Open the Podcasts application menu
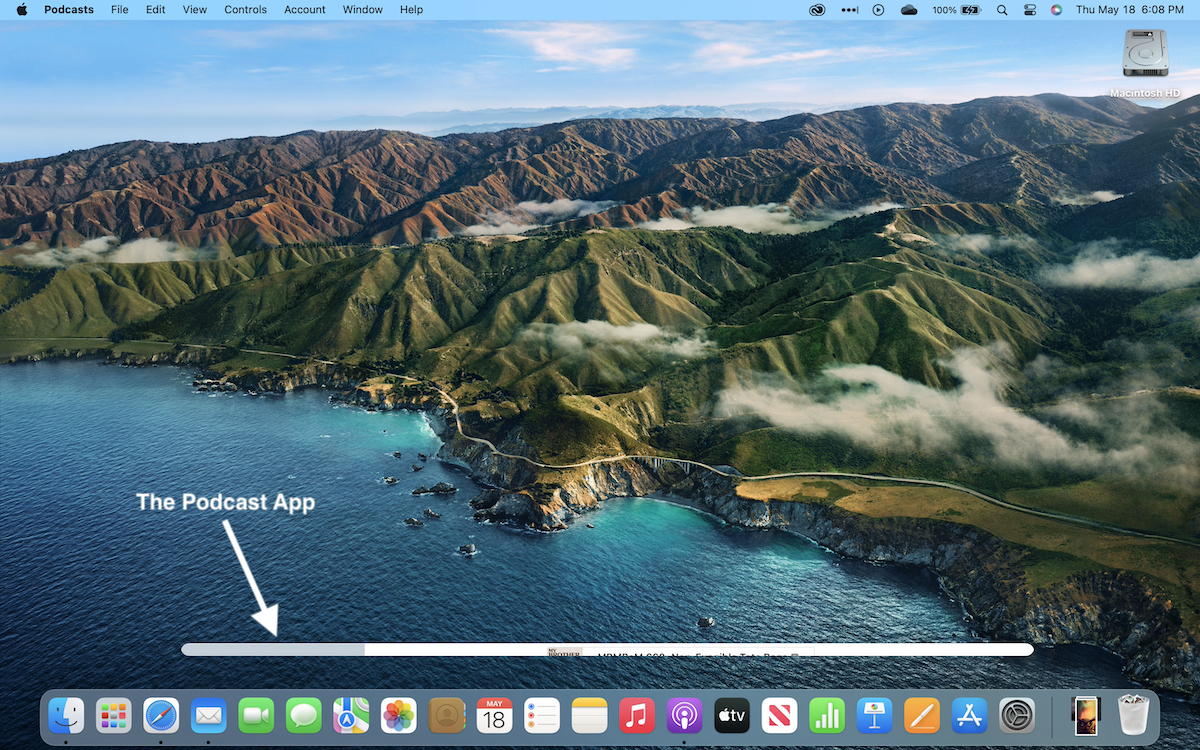This screenshot has height=750, width=1200. click(x=69, y=9)
